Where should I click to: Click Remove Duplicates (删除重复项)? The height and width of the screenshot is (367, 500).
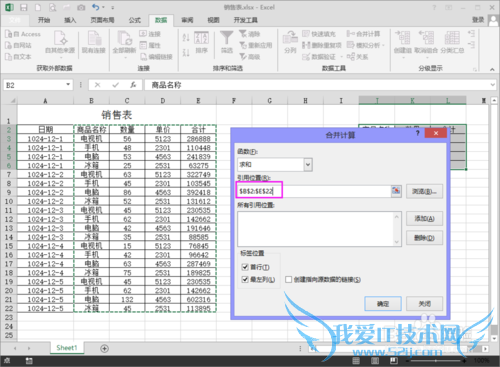coord(322,45)
